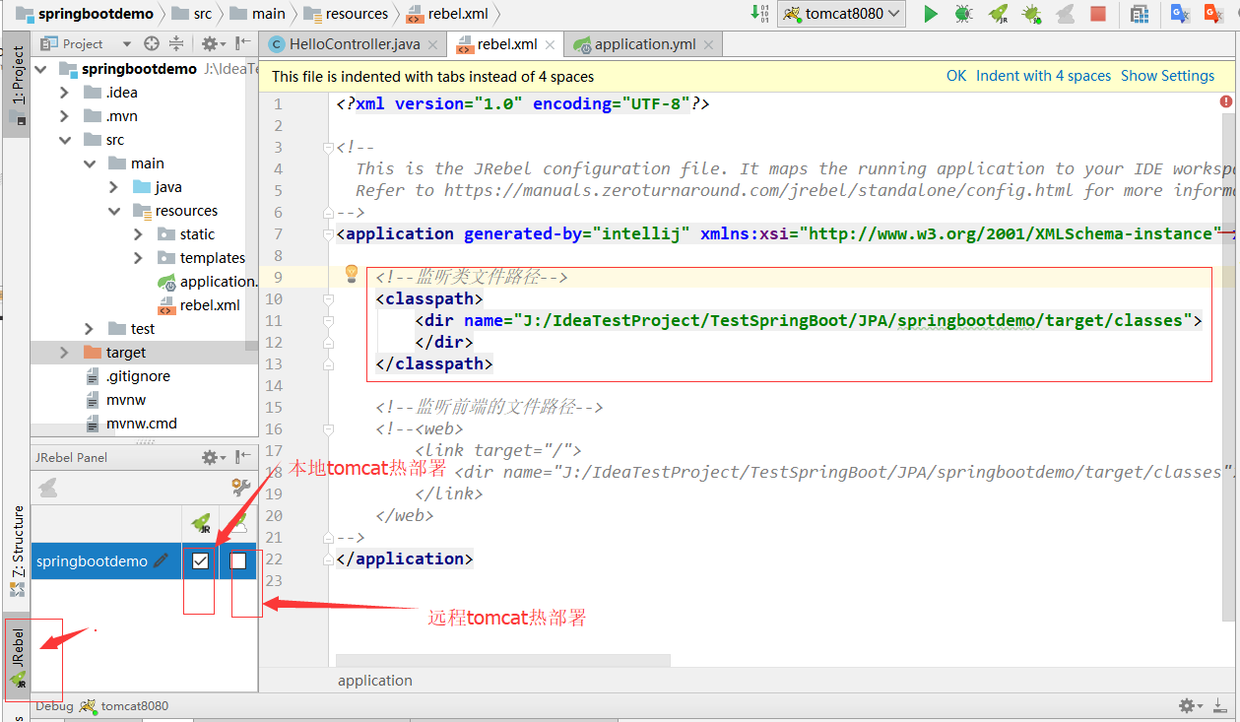Close the application.yml tab
Viewport: 1240px width, 722px height.
707,45
